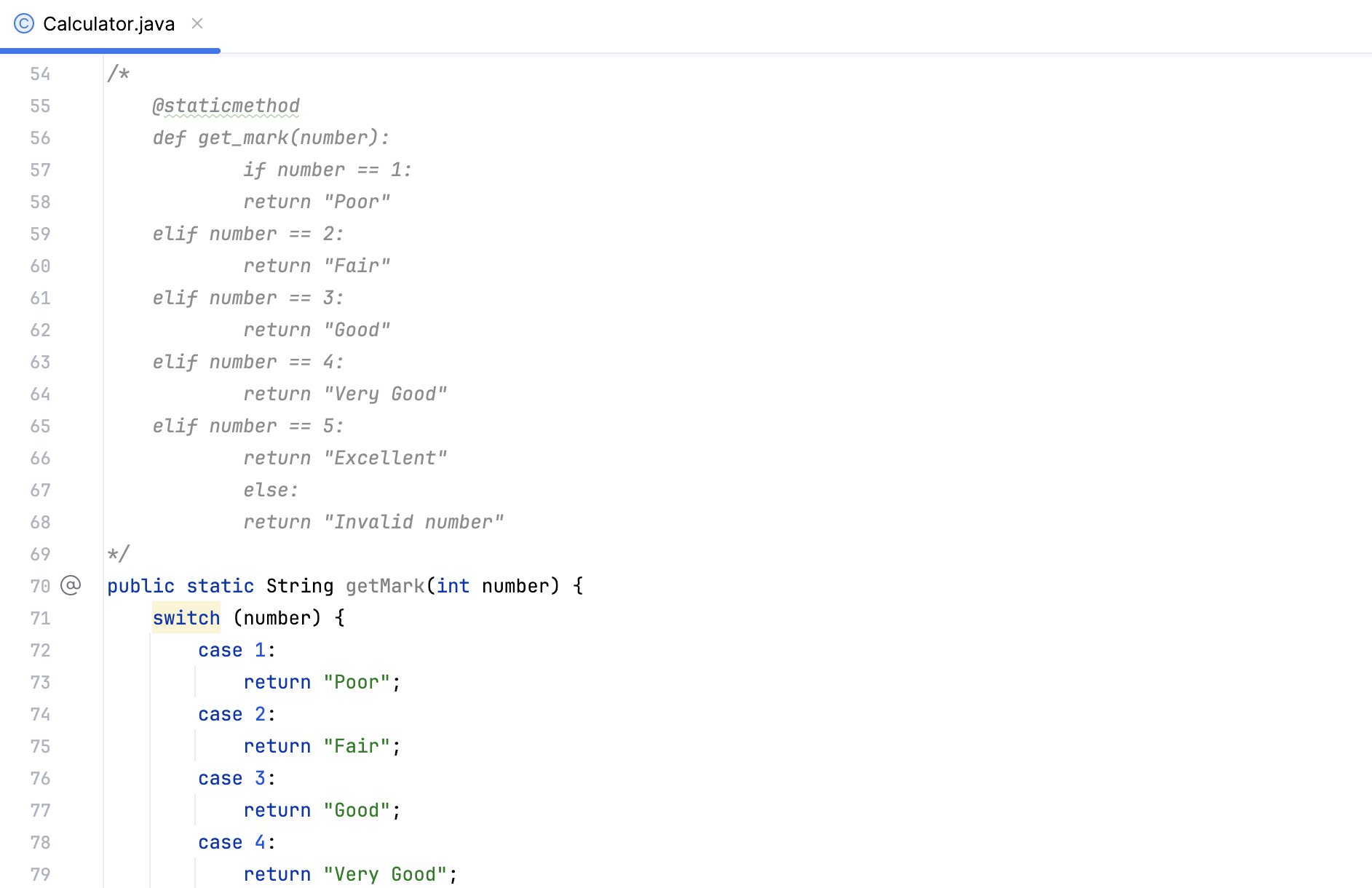Image resolution: width=1372 pixels, height=888 pixels.
Task: Click the case 1: label in the switch
Action: coord(234,650)
